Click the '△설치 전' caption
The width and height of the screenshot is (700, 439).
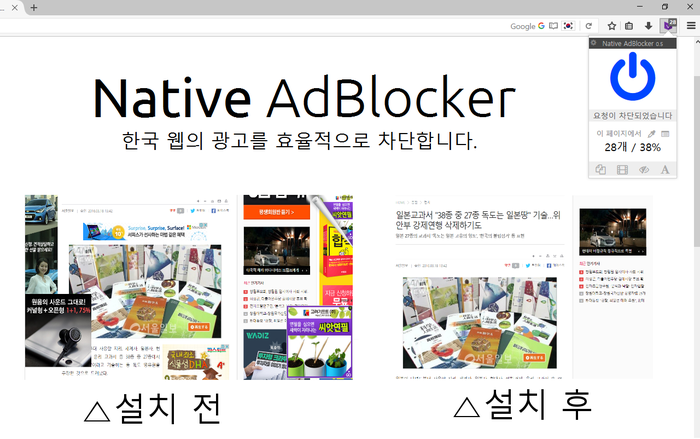tap(153, 409)
